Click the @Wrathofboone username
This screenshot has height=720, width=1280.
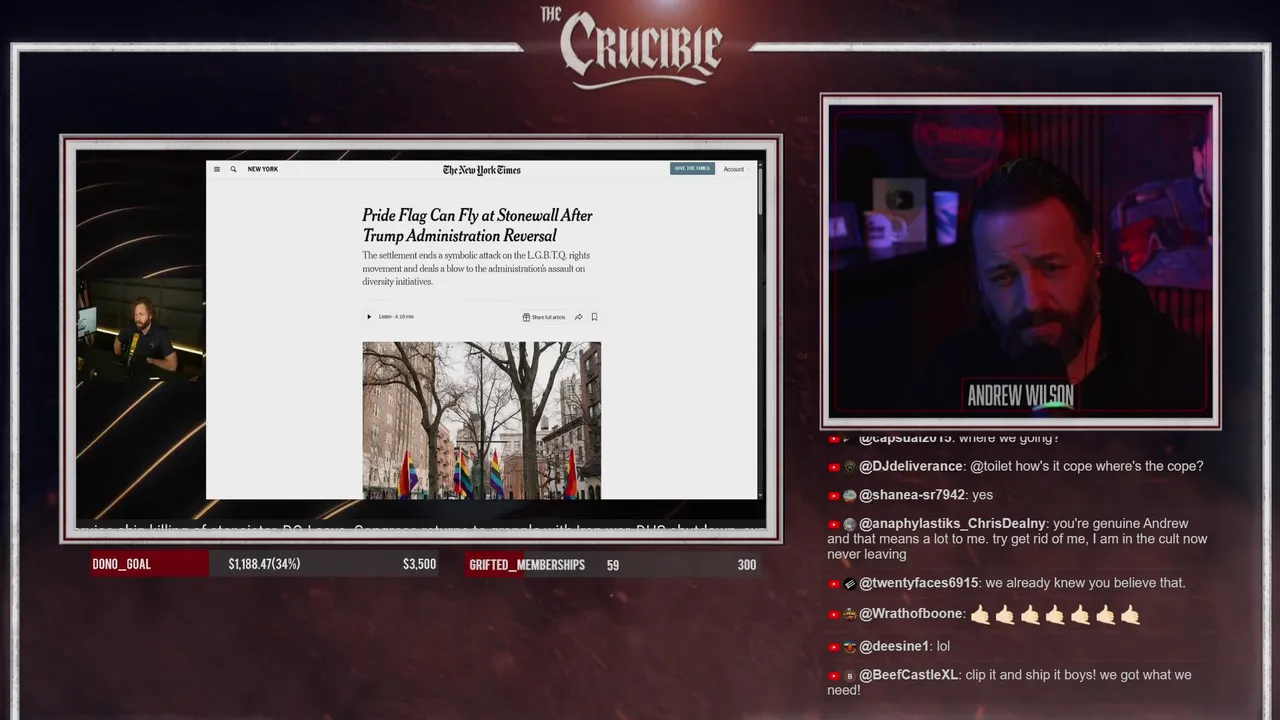(911, 614)
